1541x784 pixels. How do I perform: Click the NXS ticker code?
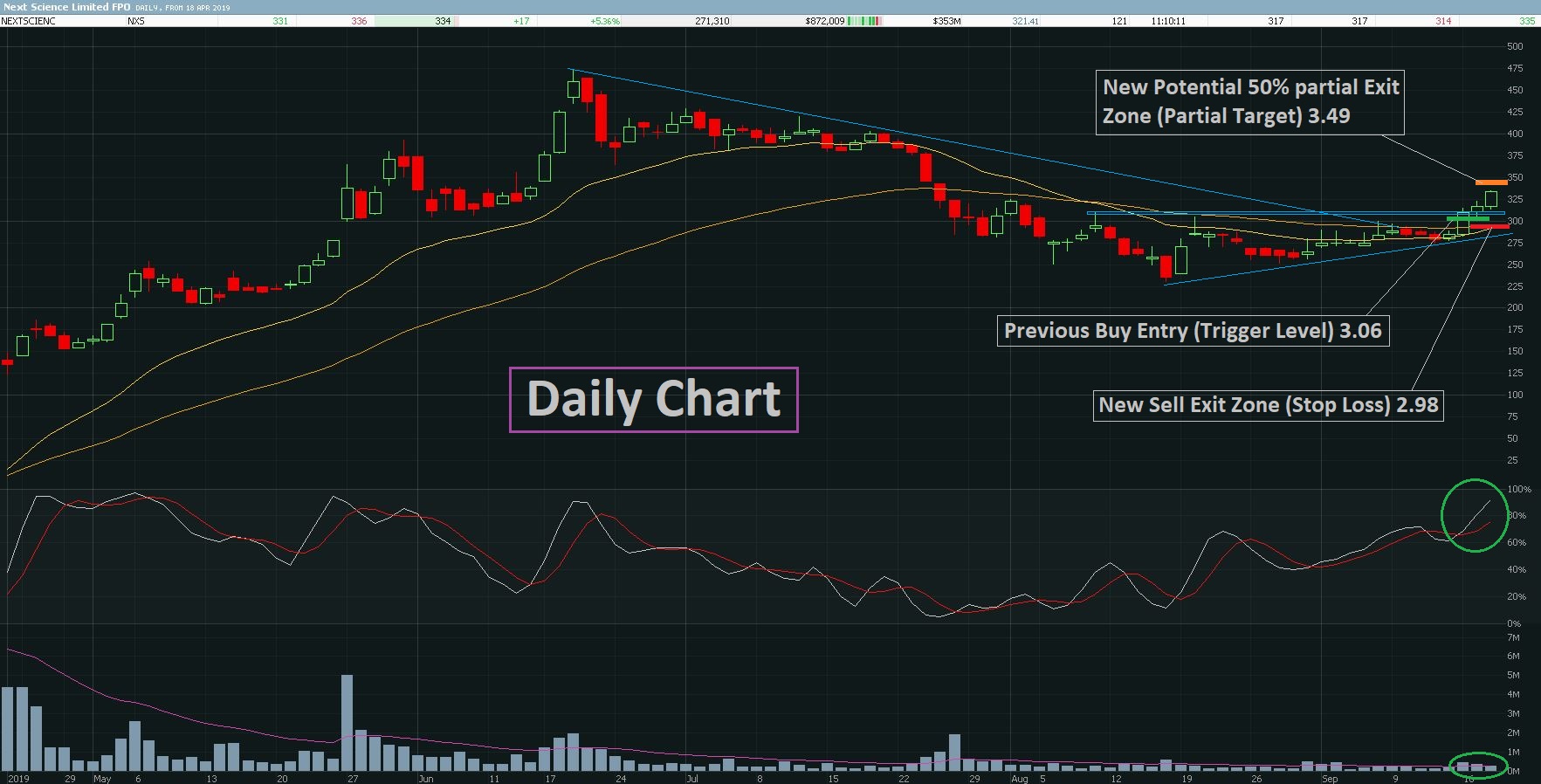pyautogui.click(x=135, y=21)
